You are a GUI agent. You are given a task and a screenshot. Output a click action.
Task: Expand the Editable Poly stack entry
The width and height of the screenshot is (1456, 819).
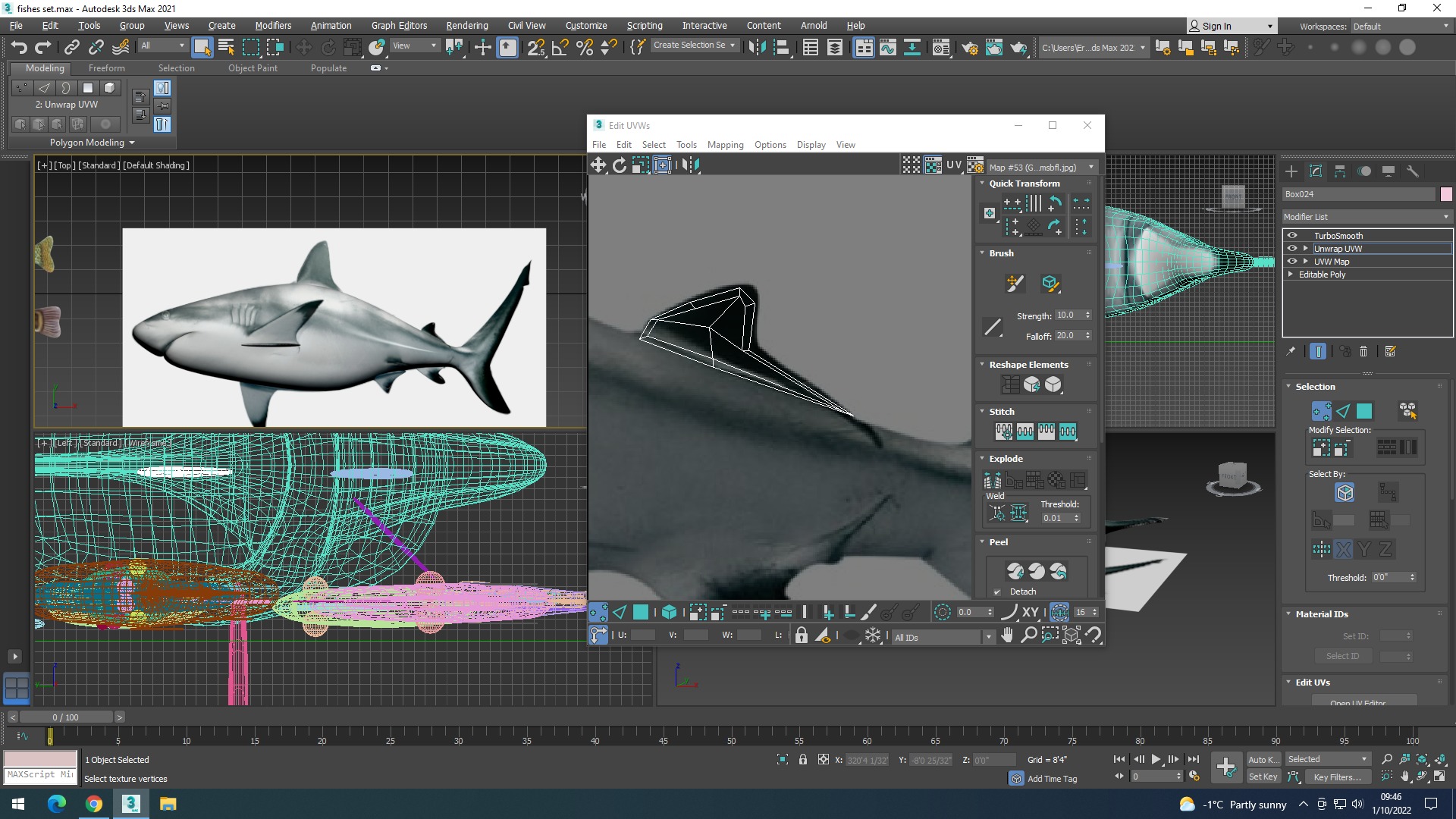(1290, 275)
